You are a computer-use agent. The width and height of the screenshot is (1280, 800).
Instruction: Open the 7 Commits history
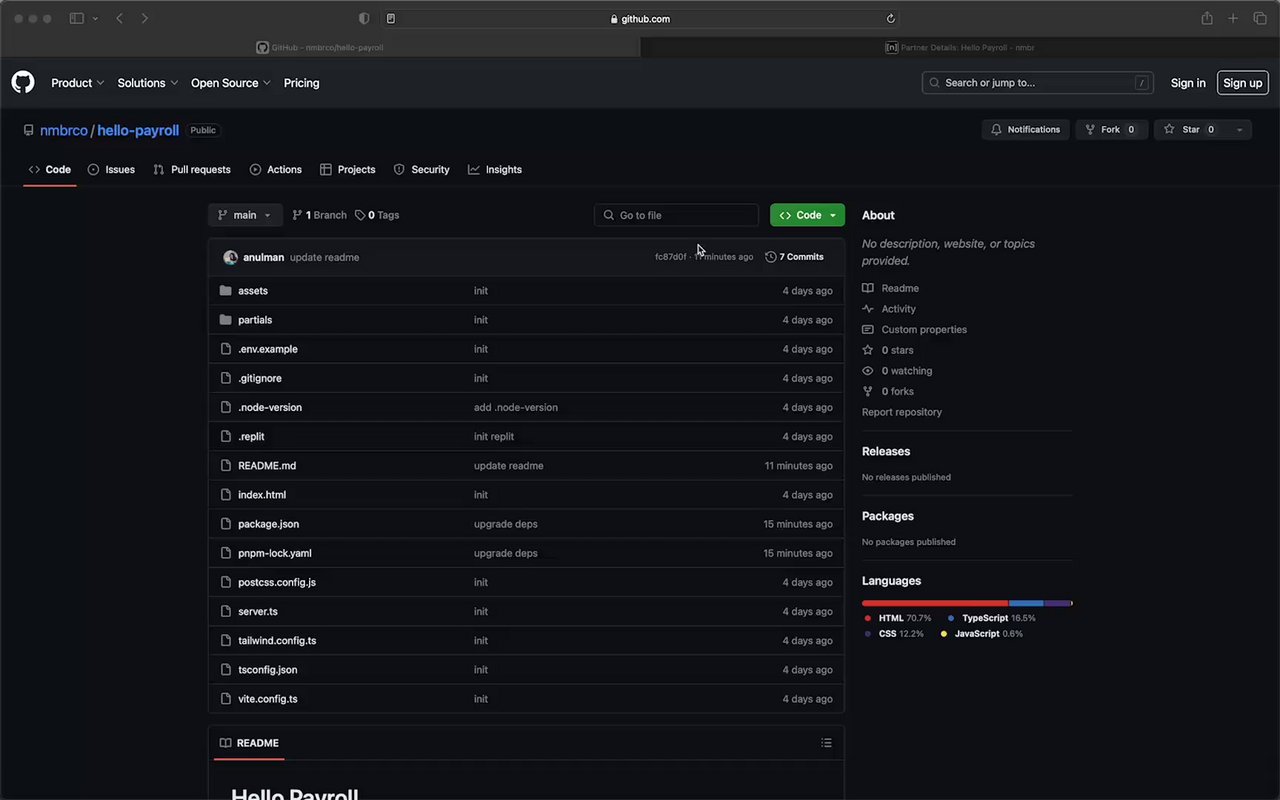[x=795, y=257]
